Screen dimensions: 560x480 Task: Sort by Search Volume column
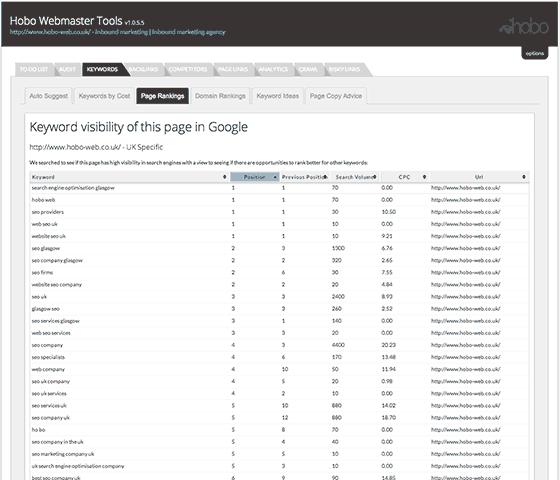pos(356,177)
